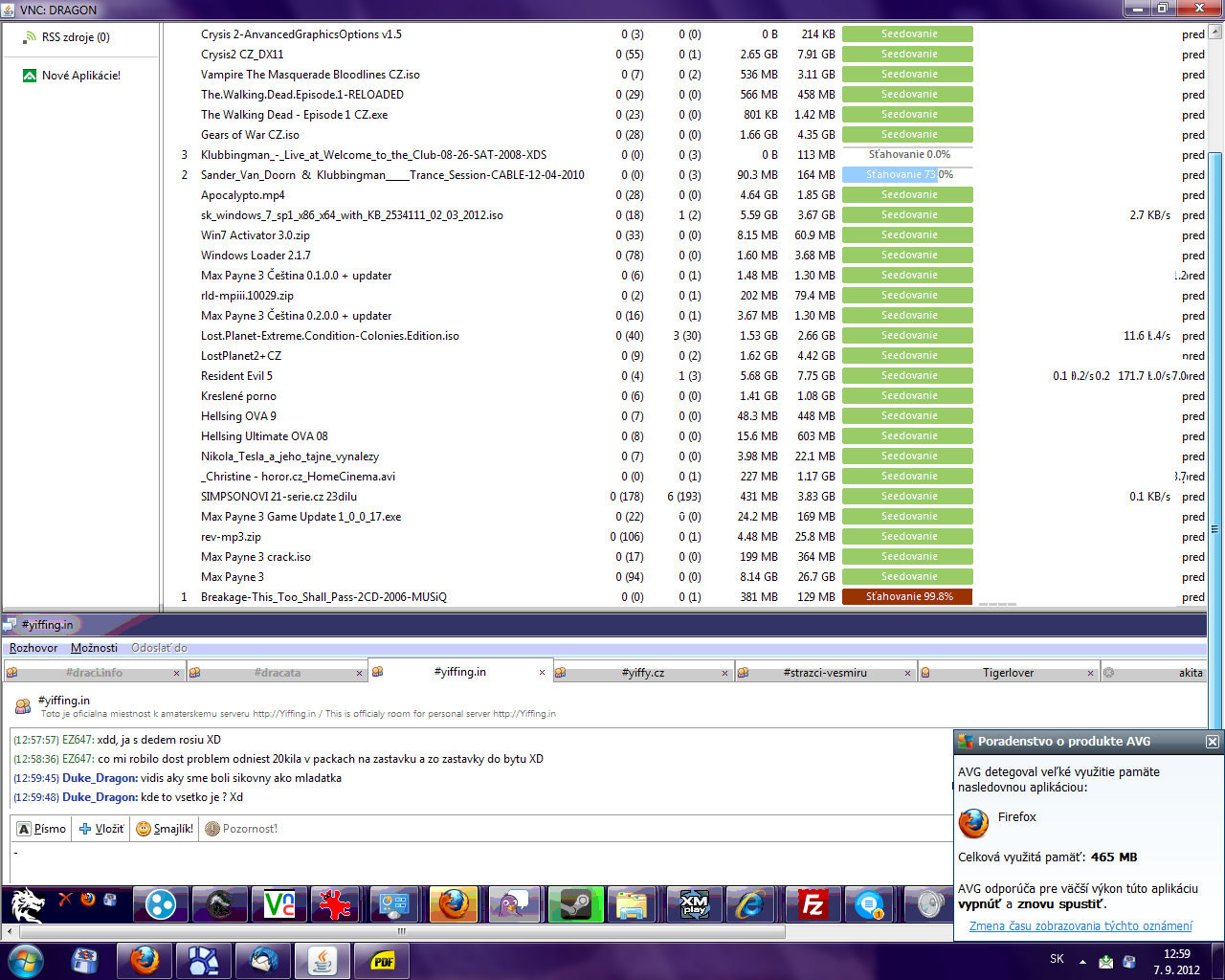Screen dimensions: 1225x980
Task: Select torrent 'Gears of War CZ.iso'
Action: [250, 135]
